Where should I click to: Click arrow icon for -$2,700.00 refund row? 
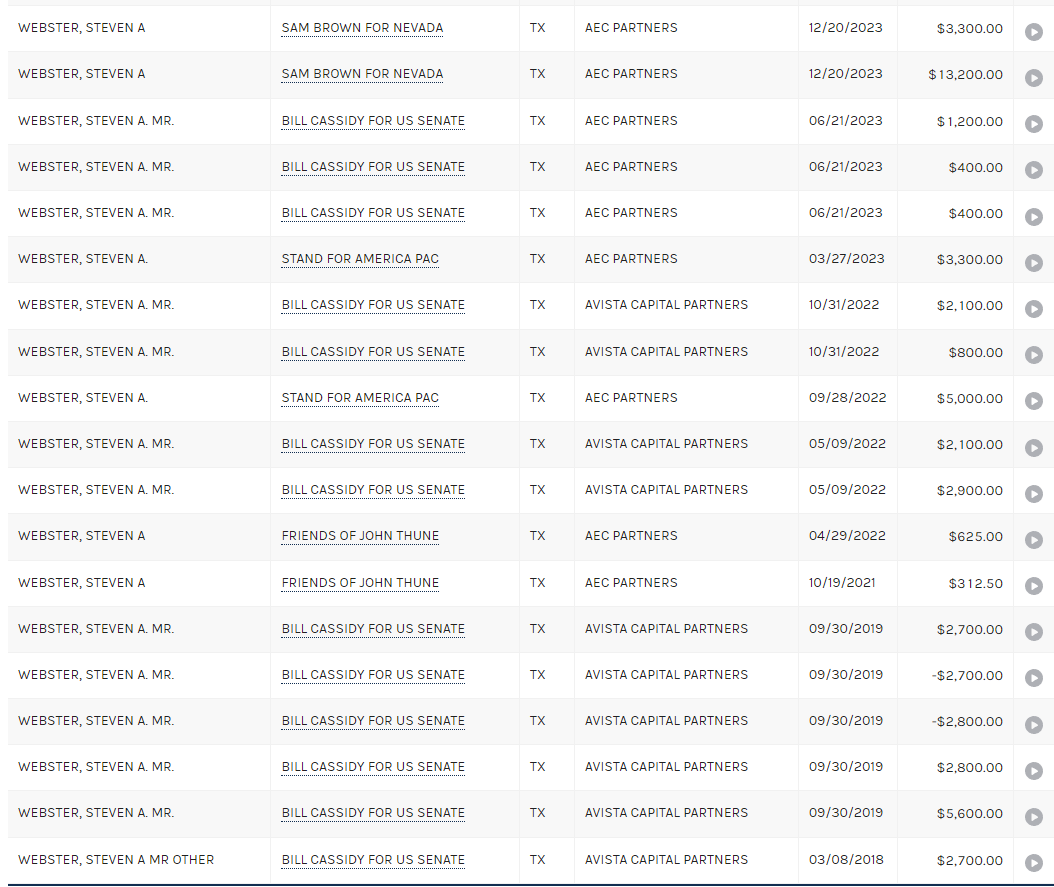tap(1033, 678)
